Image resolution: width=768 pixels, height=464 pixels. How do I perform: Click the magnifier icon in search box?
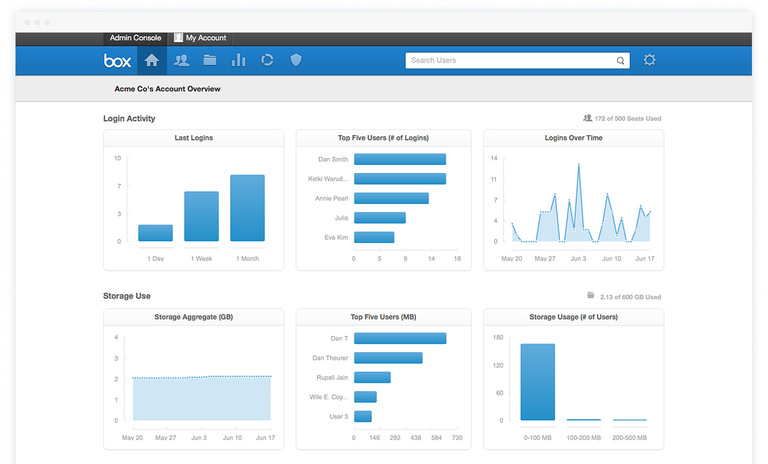[x=620, y=61]
